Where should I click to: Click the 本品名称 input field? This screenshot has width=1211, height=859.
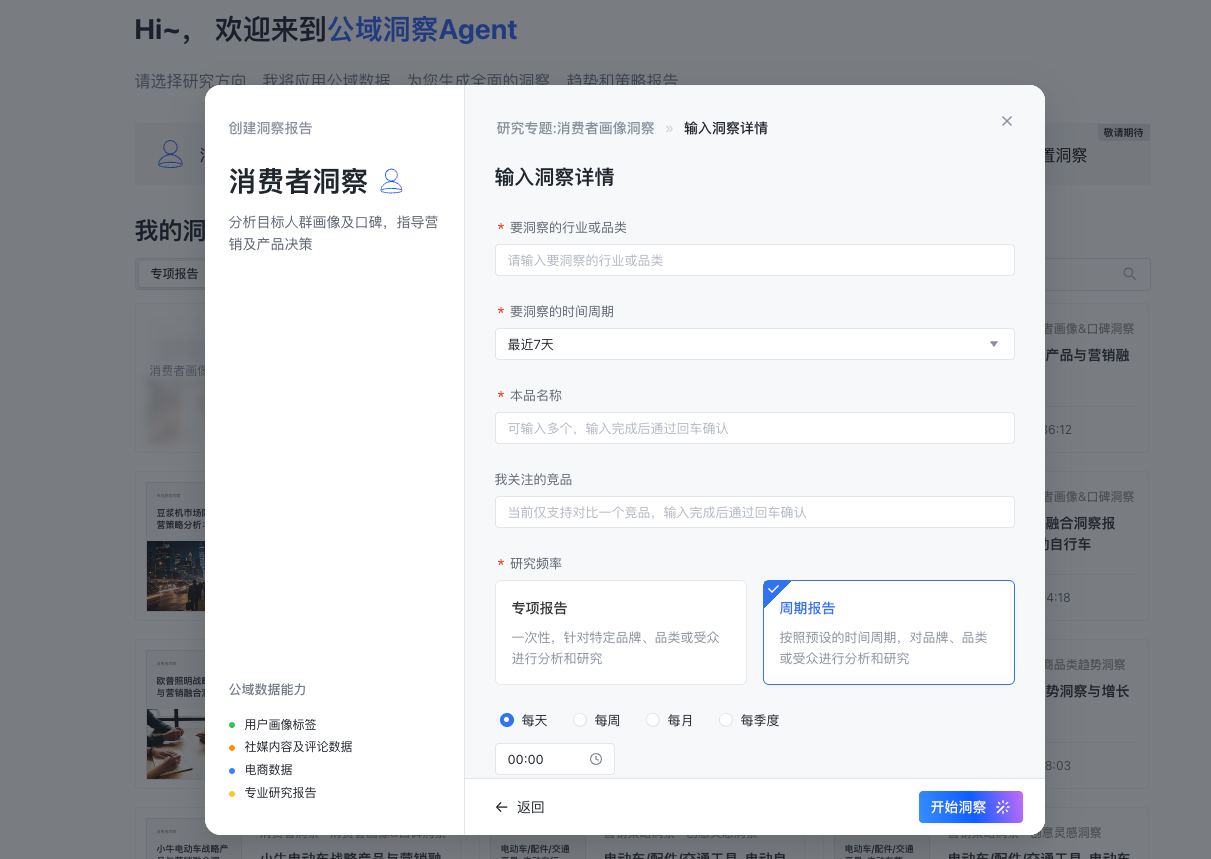(x=755, y=428)
